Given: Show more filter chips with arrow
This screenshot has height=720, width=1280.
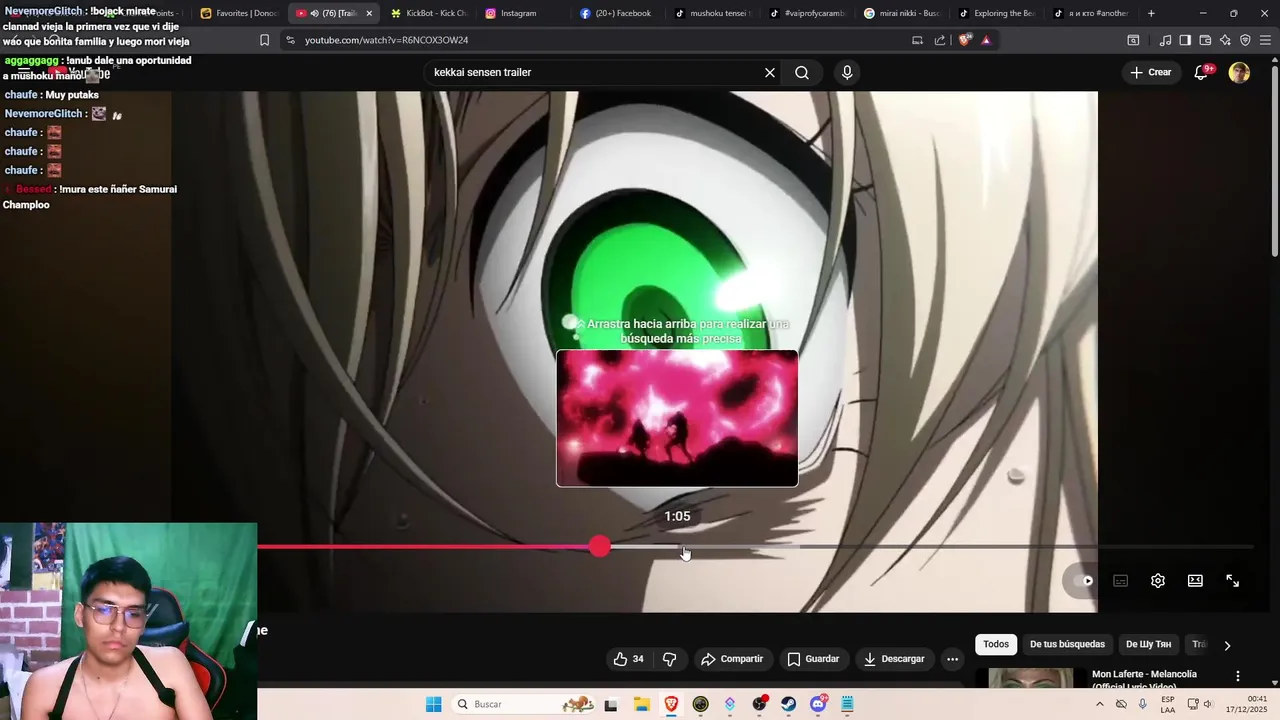Looking at the screenshot, I should click(x=1227, y=646).
